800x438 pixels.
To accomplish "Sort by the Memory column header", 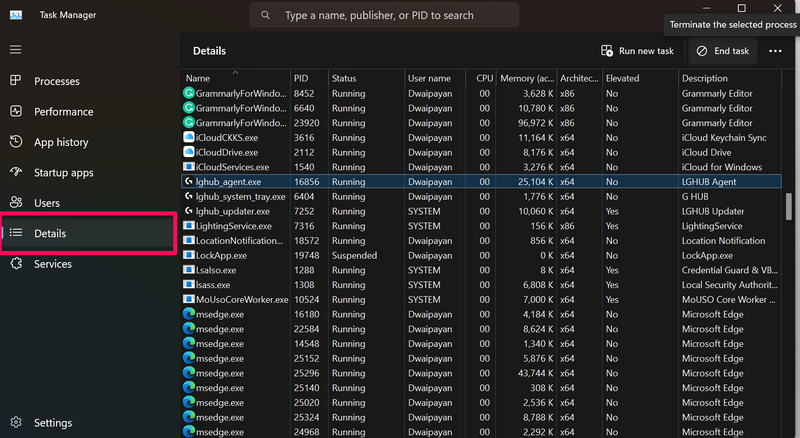I will coord(527,78).
